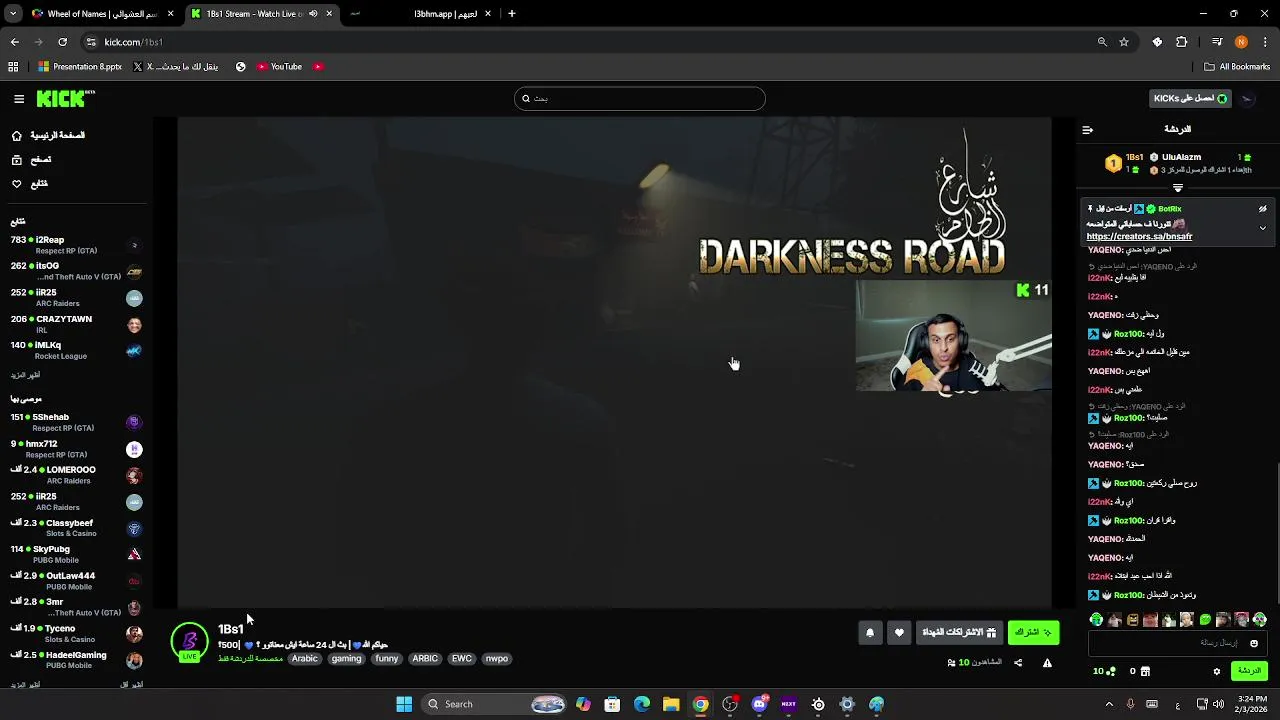The image size is (1280, 720).
Task: Select the funny tag
Action: pos(387,659)
